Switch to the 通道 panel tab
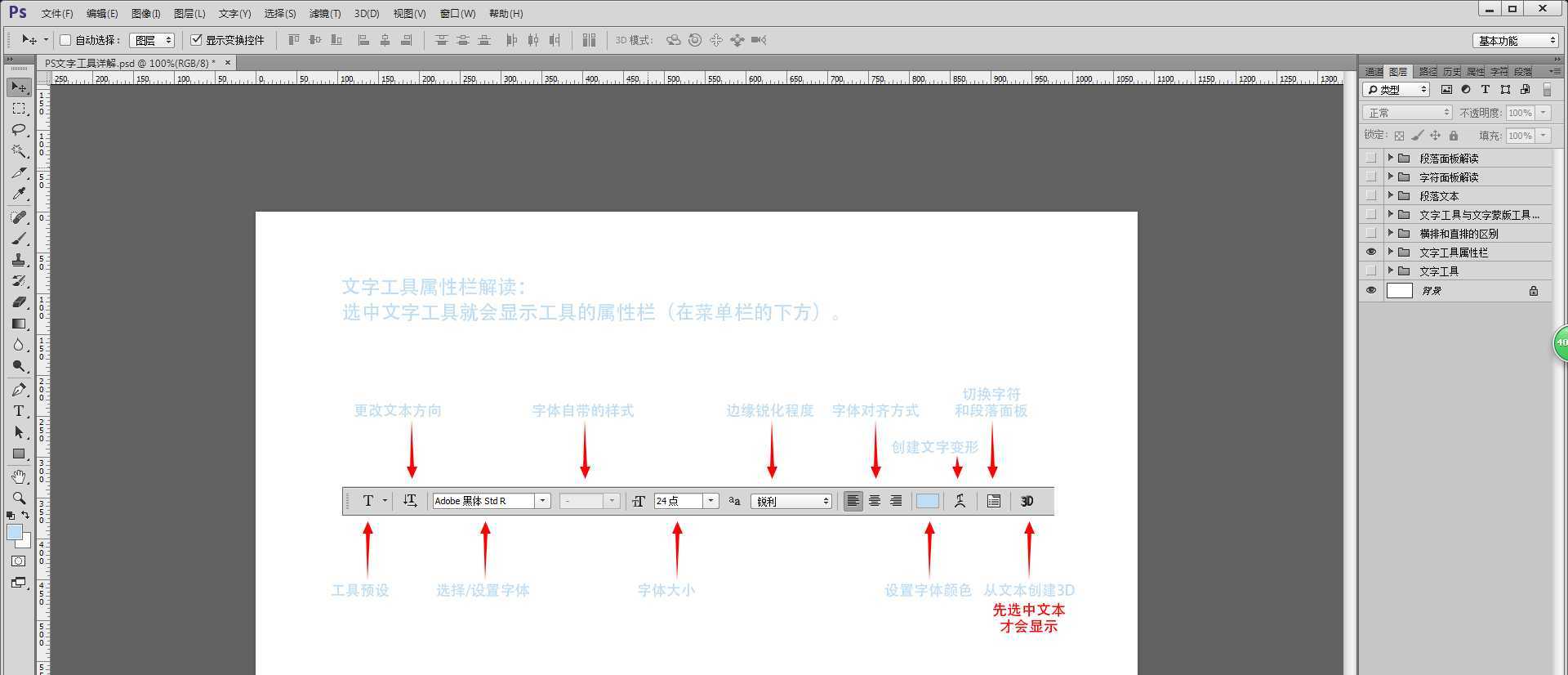This screenshot has height=675, width=1568. point(1374,72)
